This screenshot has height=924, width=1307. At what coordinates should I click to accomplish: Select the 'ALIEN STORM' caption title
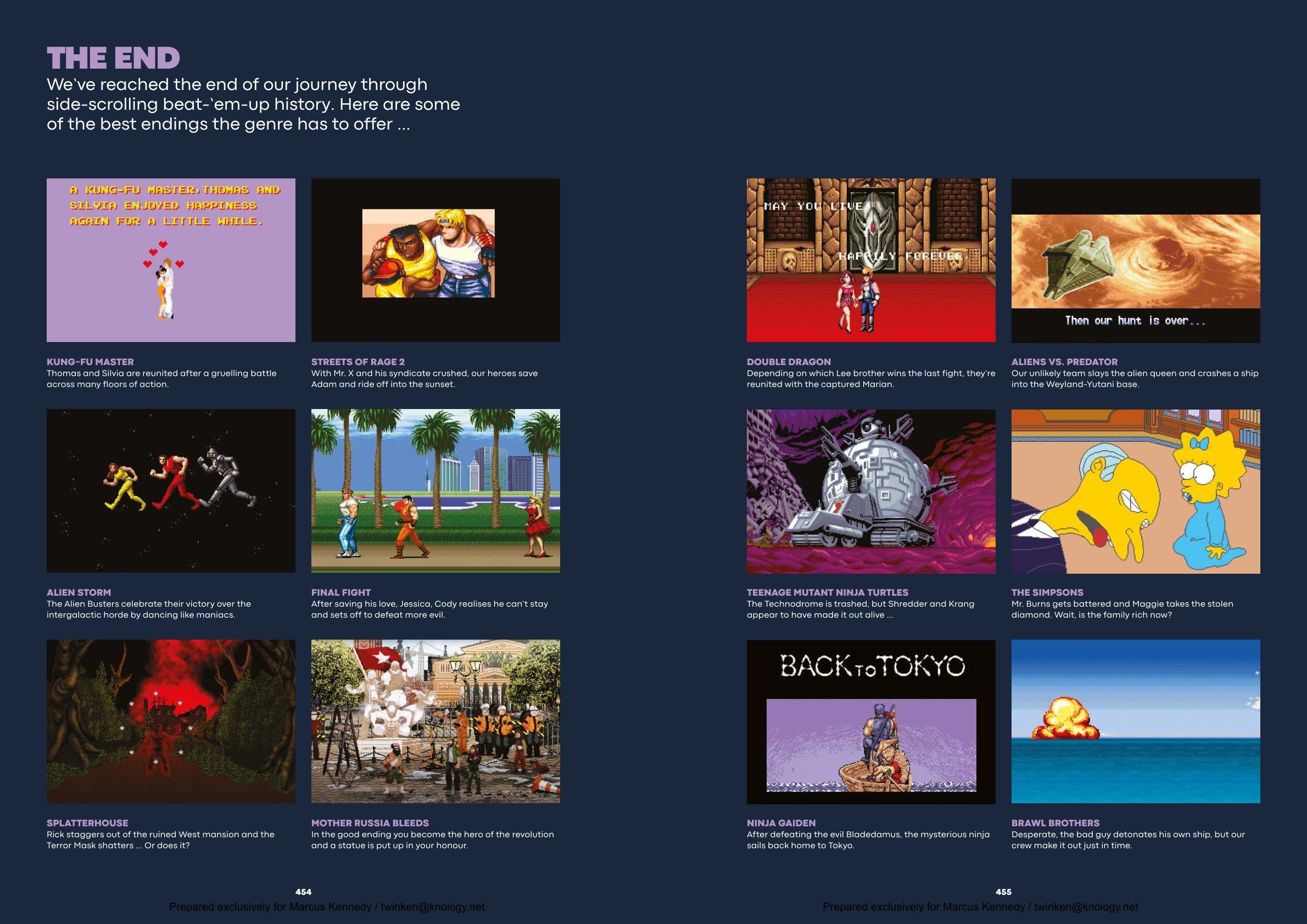click(x=79, y=592)
